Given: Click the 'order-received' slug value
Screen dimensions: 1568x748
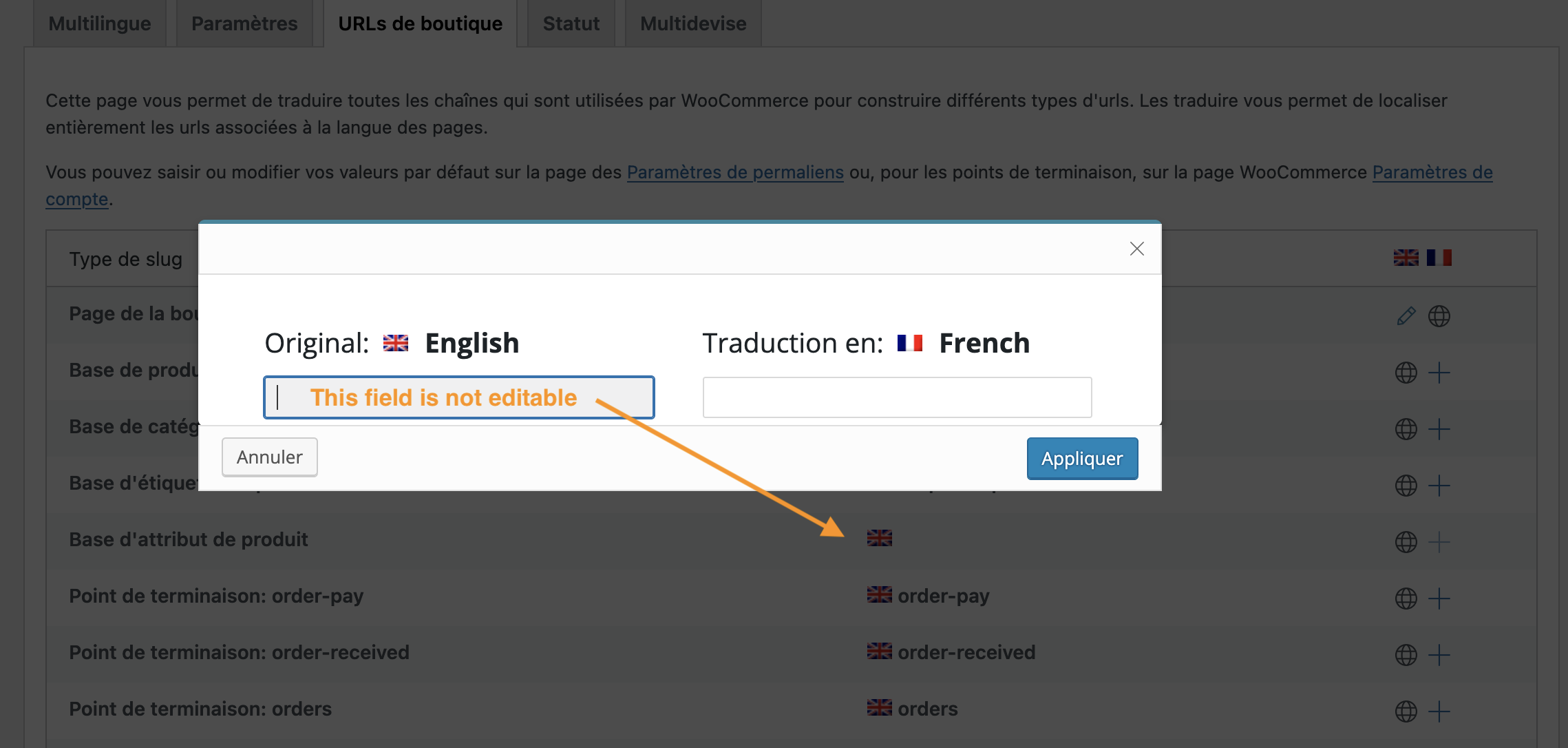Looking at the screenshot, I should 966,652.
